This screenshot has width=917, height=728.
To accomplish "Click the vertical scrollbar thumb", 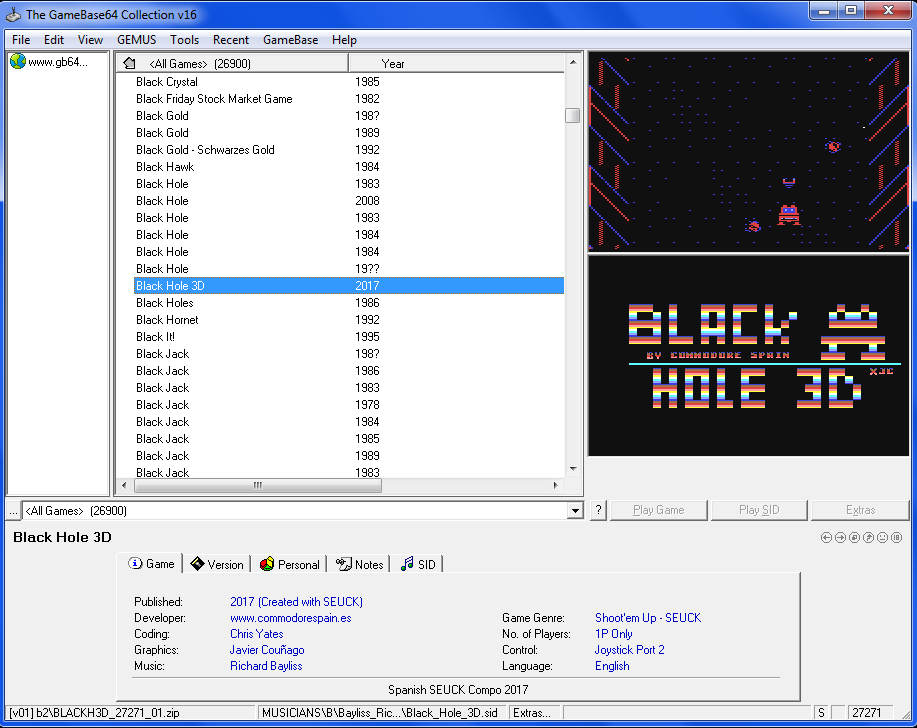I will (573, 116).
